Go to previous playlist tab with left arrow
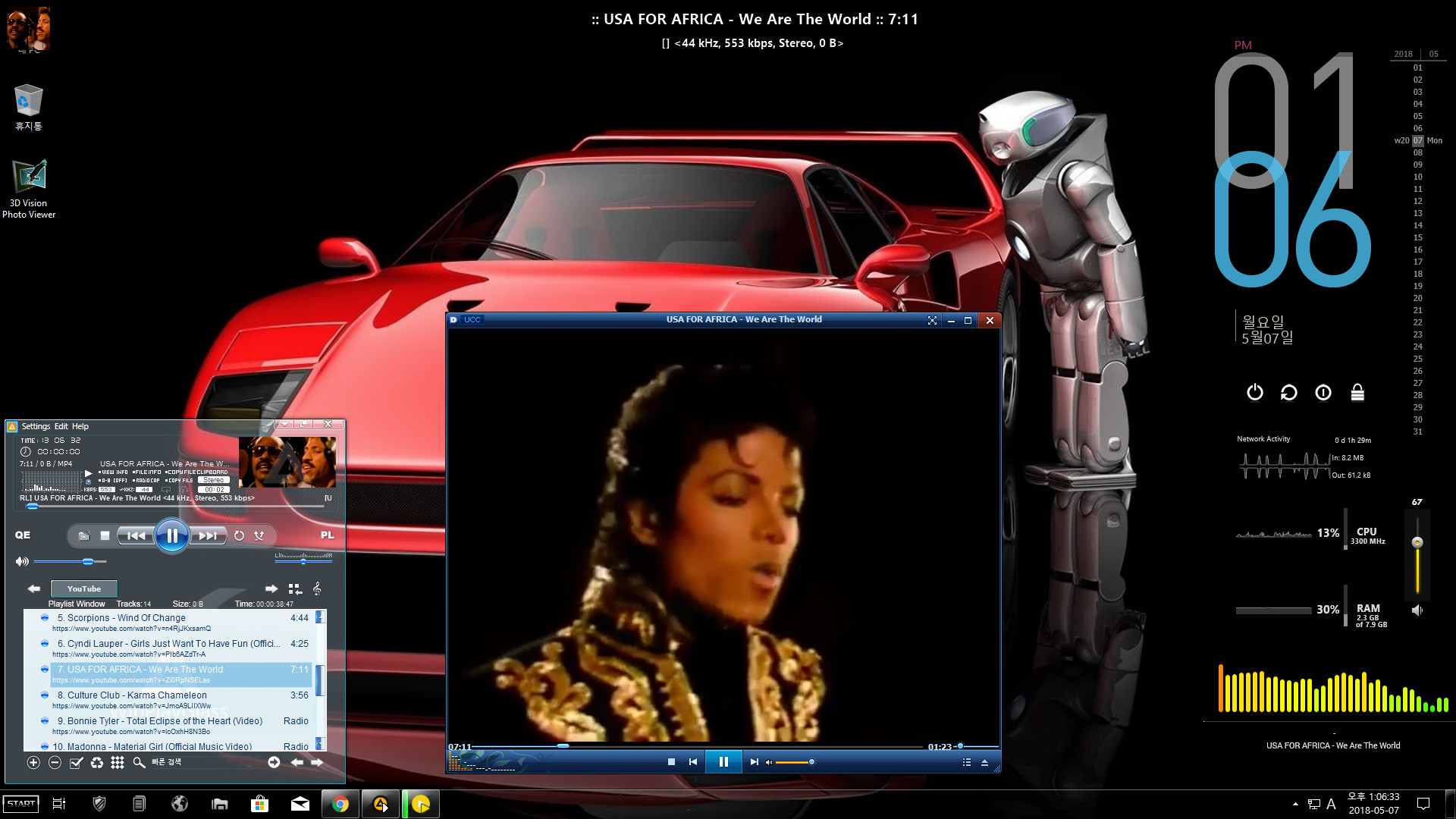The width and height of the screenshot is (1456, 819). [x=33, y=588]
